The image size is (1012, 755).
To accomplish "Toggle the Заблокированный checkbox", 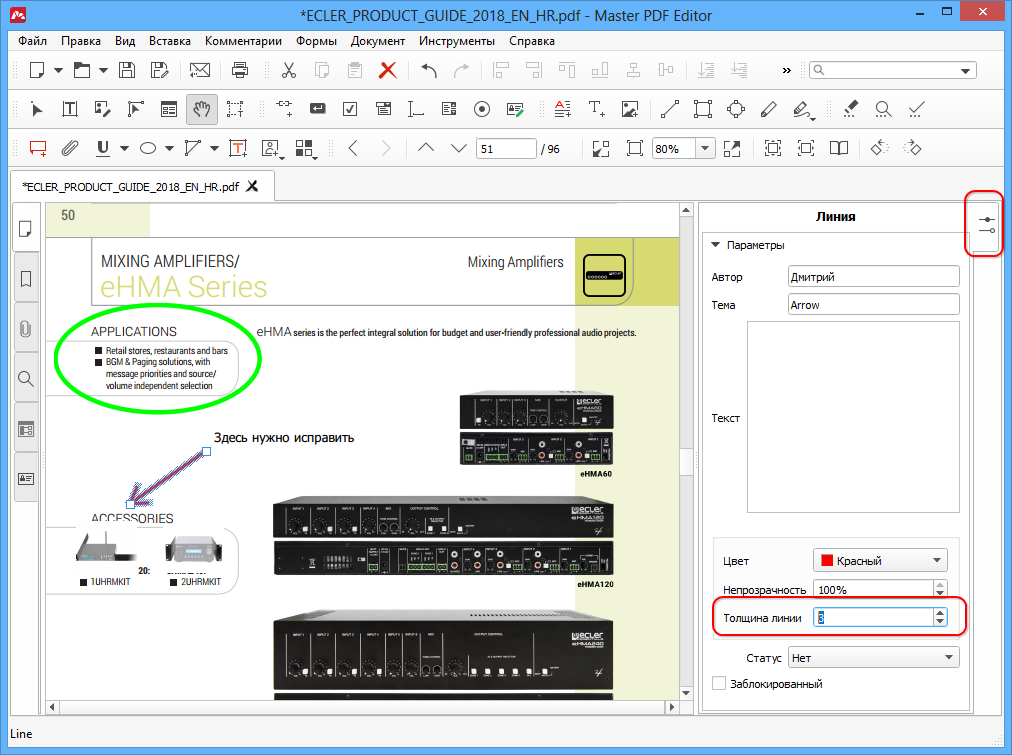I will 718,684.
